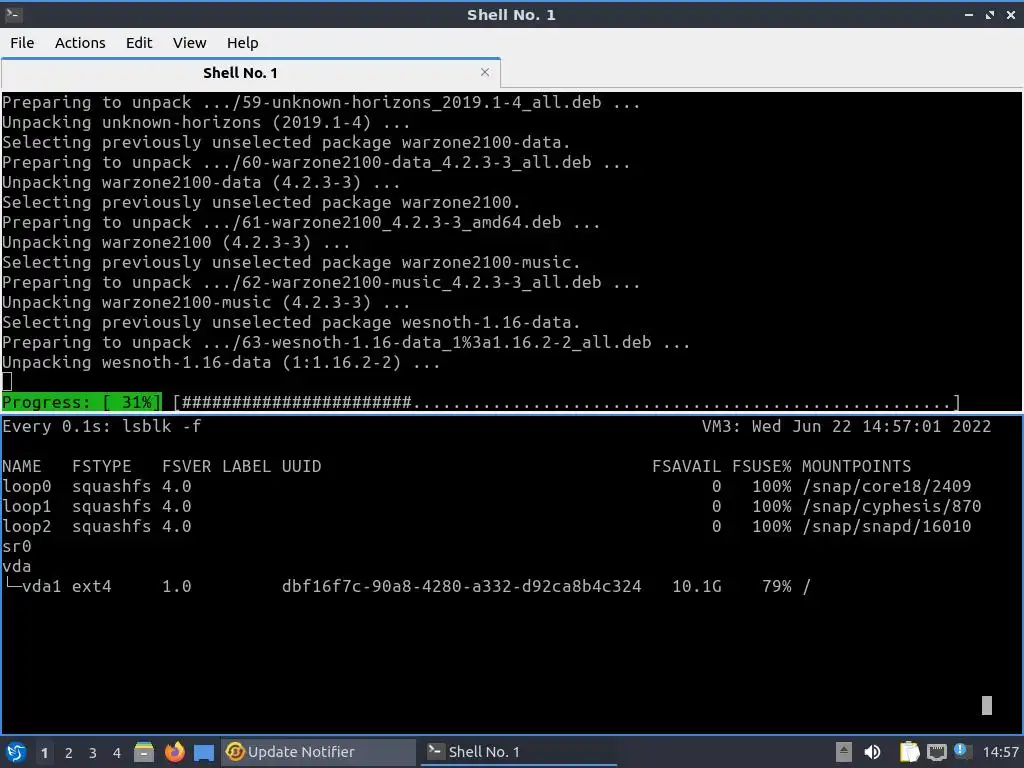Image resolution: width=1024 pixels, height=768 pixels.
Task: Click the loop2 device name
Action: click(27, 526)
